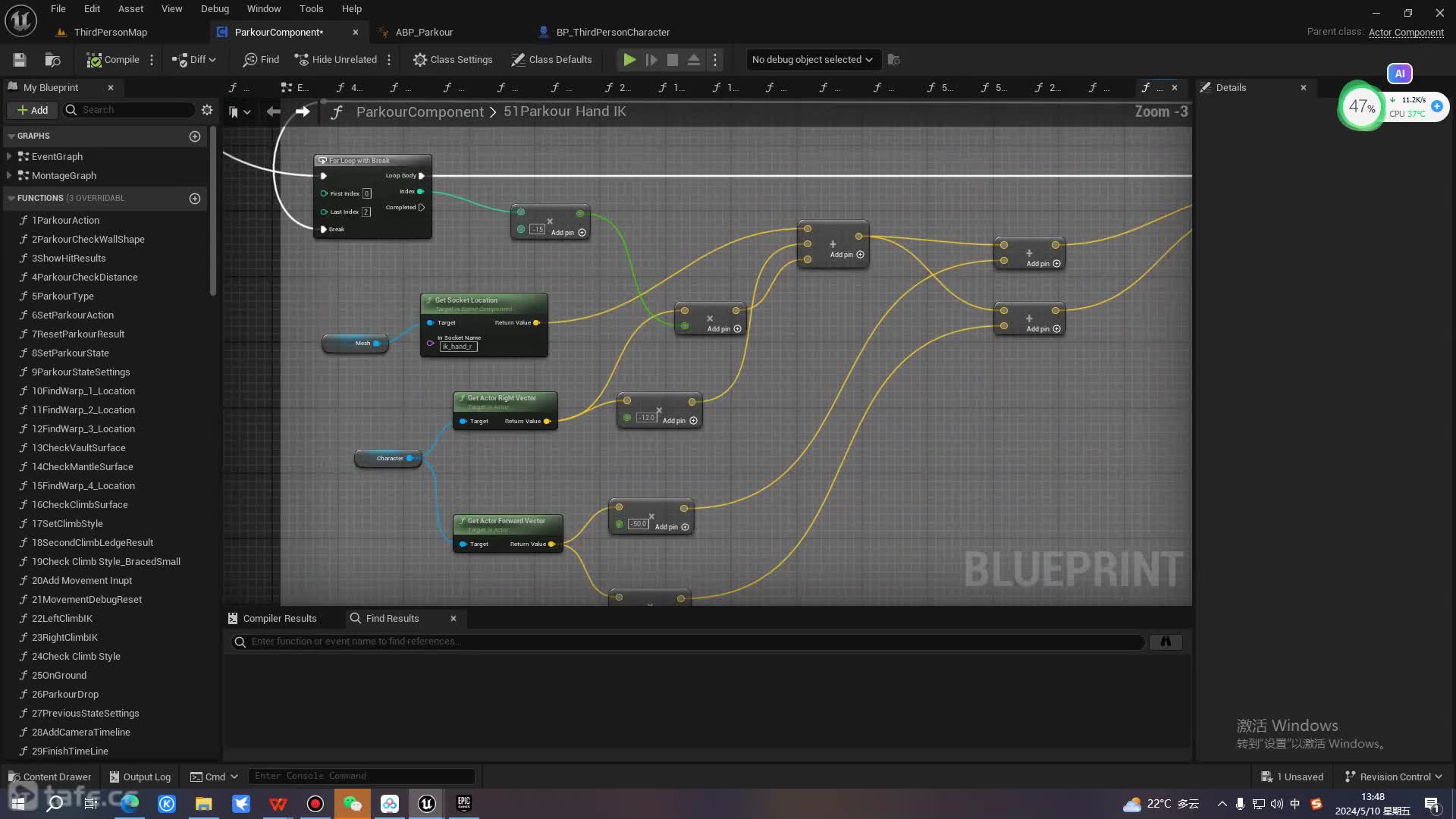Save the current blueprint asset
The image size is (1456, 819).
pos(20,59)
